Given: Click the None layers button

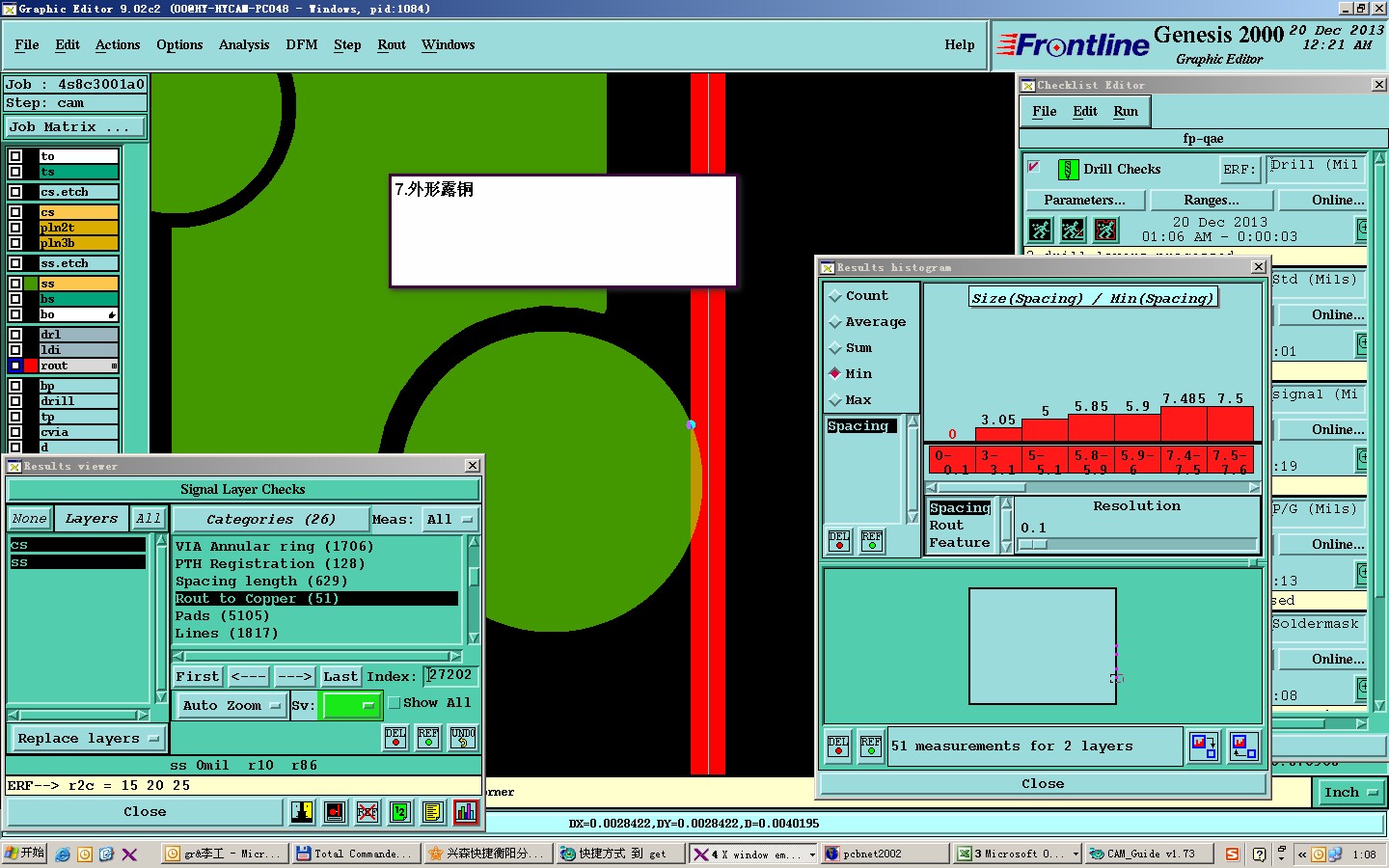Looking at the screenshot, I should pyautogui.click(x=29, y=519).
